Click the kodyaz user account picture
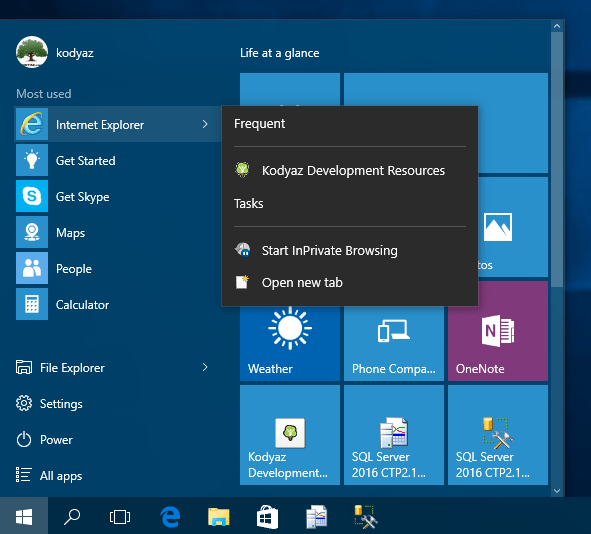This screenshot has width=591, height=534. point(32,52)
